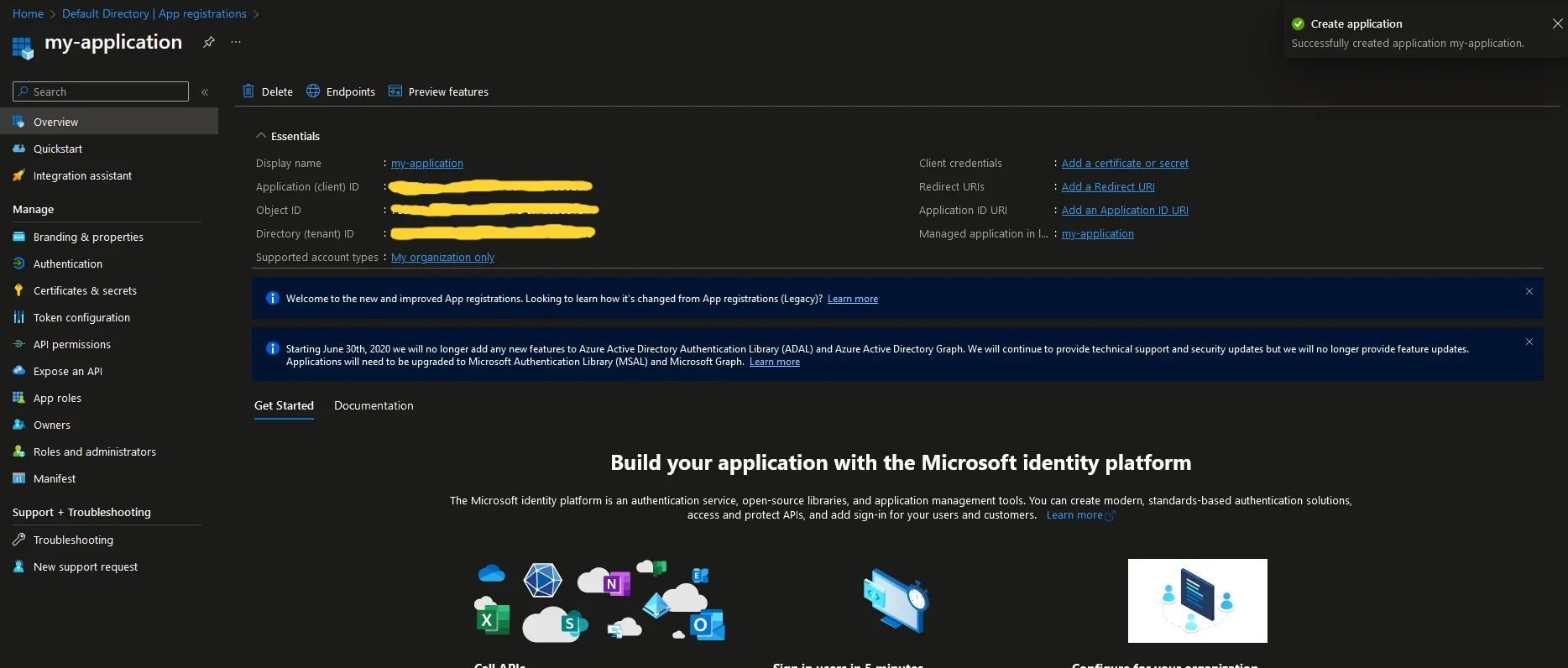
Task: Go to Home breadcrumb
Action: tap(28, 13)
